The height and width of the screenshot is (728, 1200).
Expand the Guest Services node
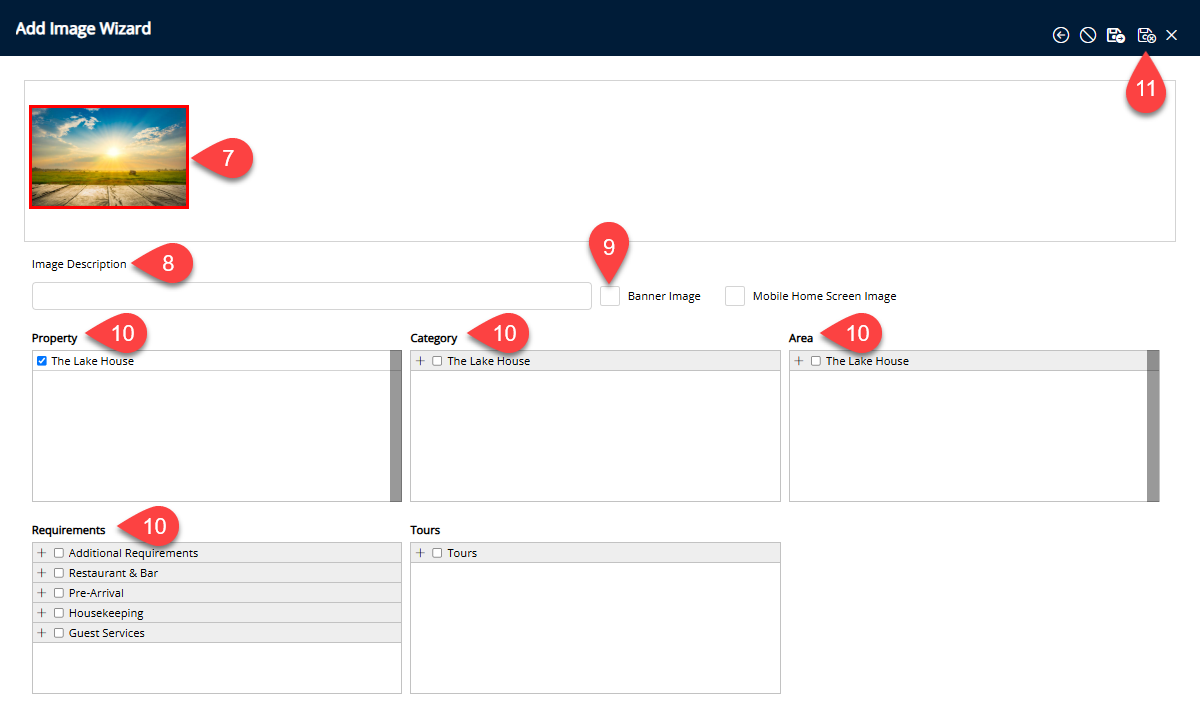42,633
